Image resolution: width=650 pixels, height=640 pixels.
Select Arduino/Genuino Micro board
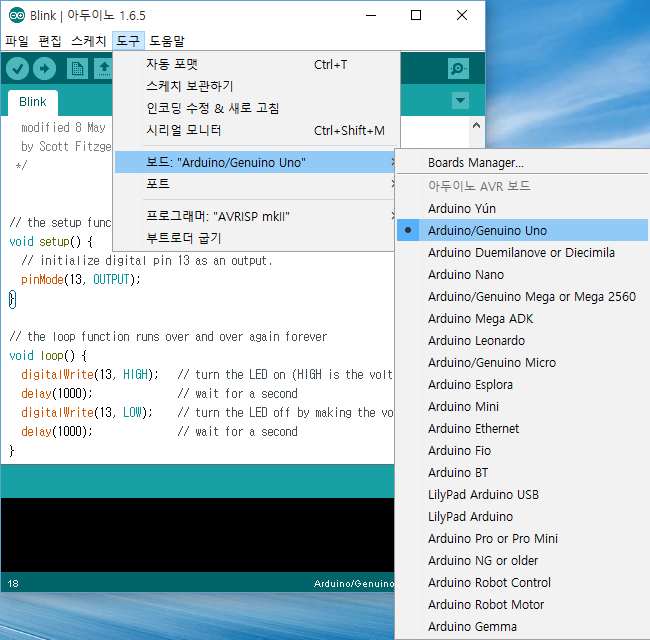(522, 362)
